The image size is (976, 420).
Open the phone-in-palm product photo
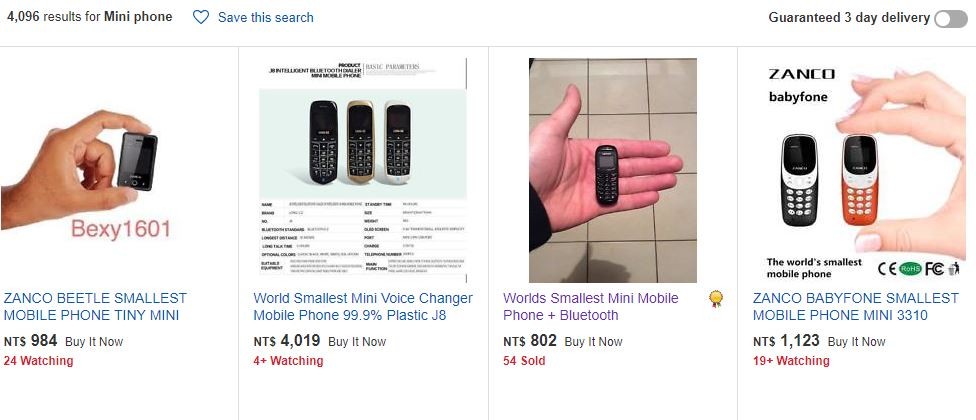coord(612,170)
